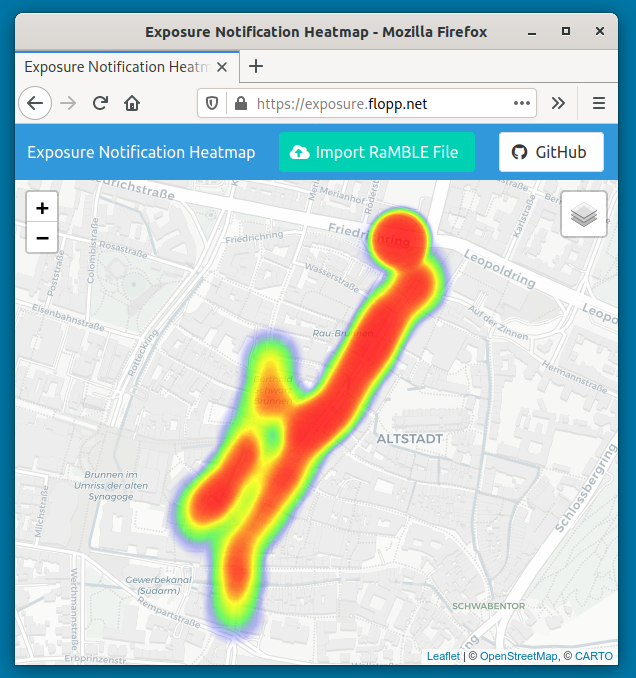
Task: Click the Colombistraße street label
Action: point(92,250)
